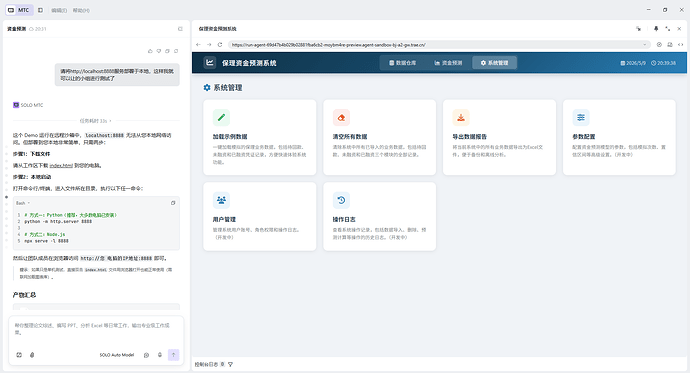Click the date 2026/5/9 in header
This screenshot has width=690, height=373.
pos(633,63)
